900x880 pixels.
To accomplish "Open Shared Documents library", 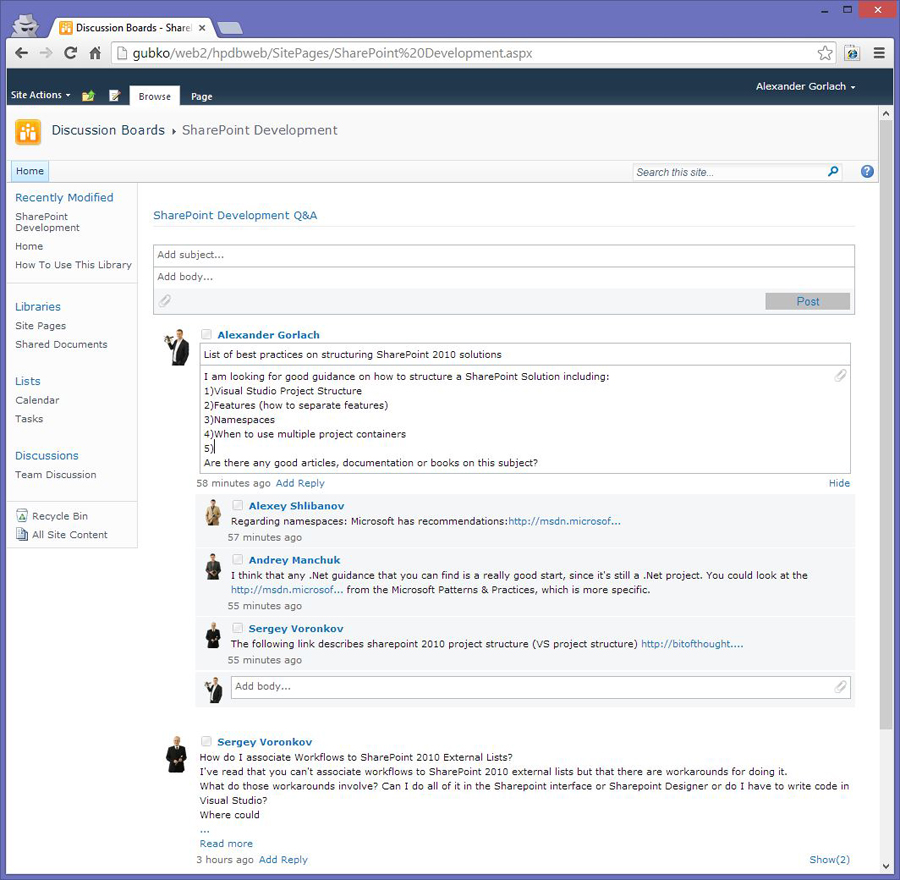I will click(x=61, y=344).
